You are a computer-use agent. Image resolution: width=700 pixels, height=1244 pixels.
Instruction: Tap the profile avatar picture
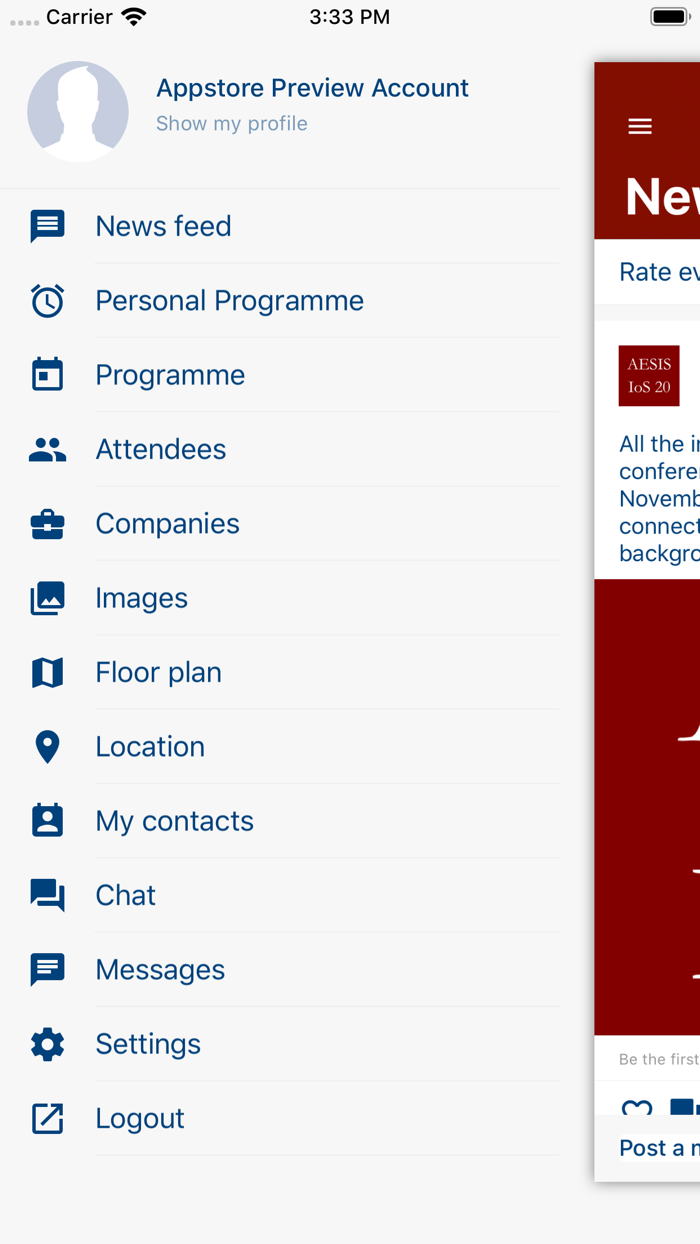coord(78,111)
